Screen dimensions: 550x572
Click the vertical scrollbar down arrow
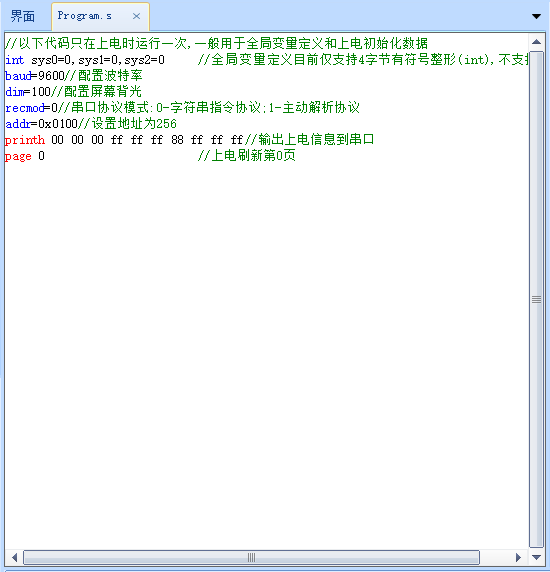tap(536, 557)
